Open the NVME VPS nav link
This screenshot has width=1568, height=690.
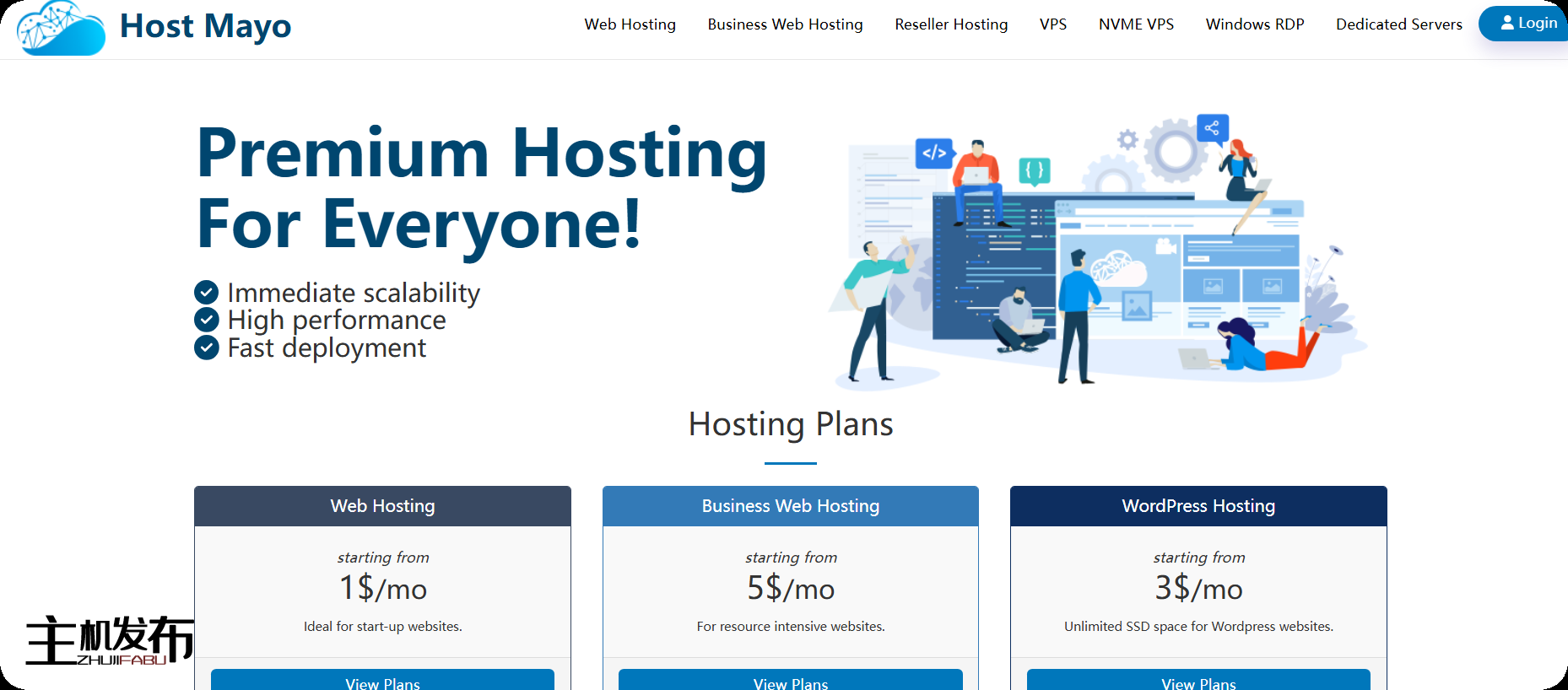(x=1136, y=24)
